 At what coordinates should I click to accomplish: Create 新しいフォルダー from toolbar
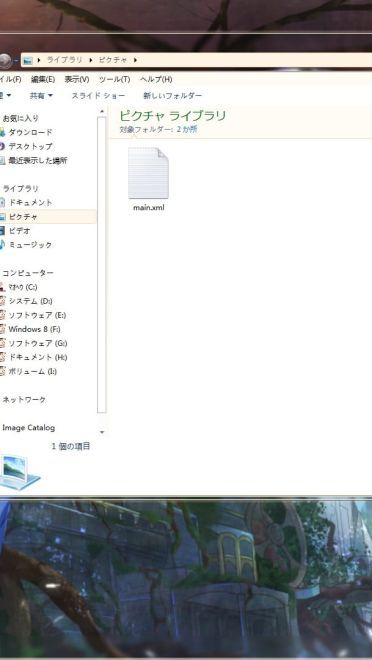click(173, 96)
